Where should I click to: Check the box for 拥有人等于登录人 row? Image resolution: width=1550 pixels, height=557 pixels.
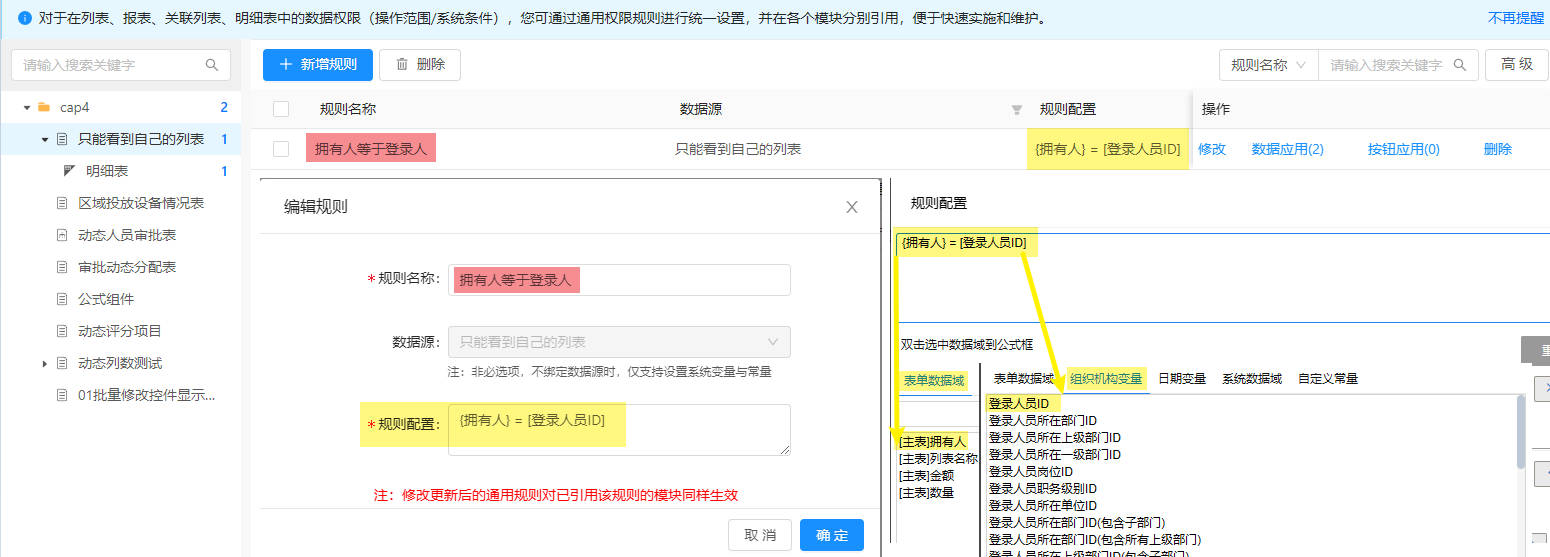(x=281, y=149)
